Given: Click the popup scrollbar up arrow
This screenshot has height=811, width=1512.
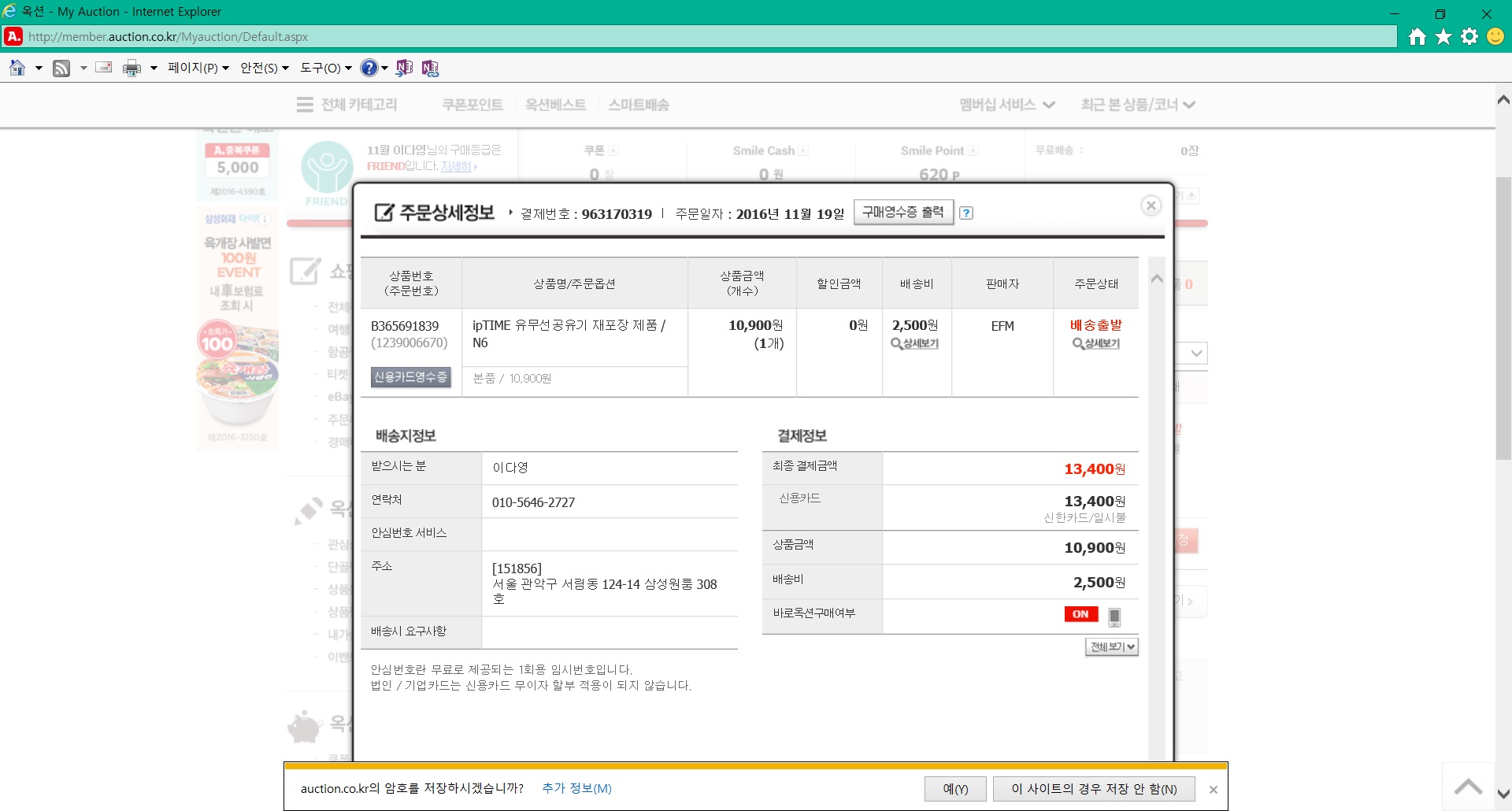Looking at the screenshot, I should click(x=1157, y=279).
